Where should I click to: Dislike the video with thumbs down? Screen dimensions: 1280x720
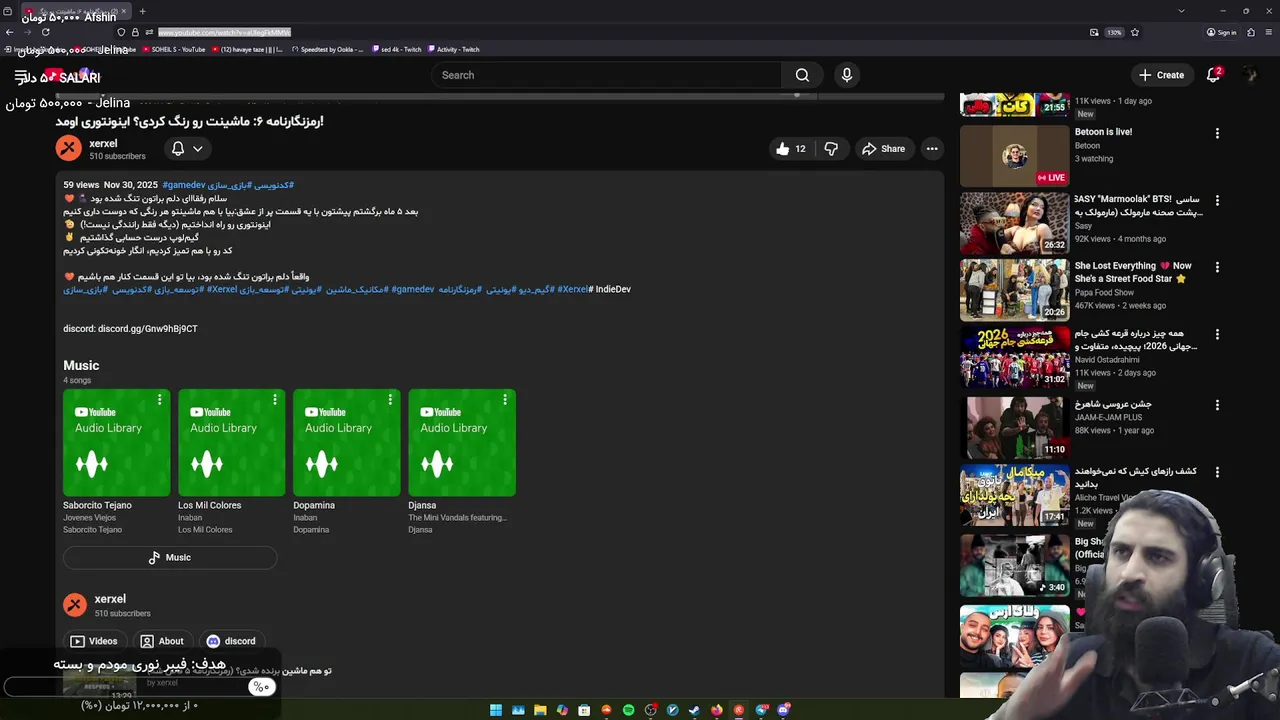pyautogui.click(x=831, y=149)
